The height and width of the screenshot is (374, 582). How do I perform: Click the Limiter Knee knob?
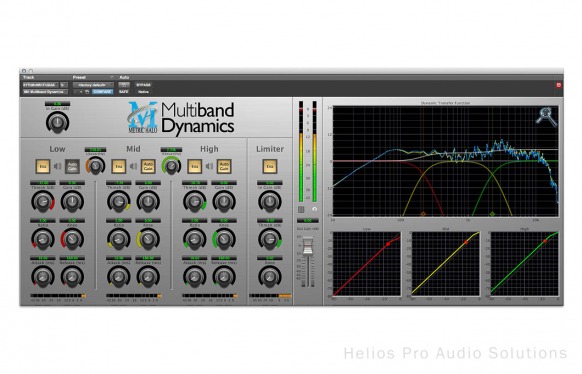[270, 277]
